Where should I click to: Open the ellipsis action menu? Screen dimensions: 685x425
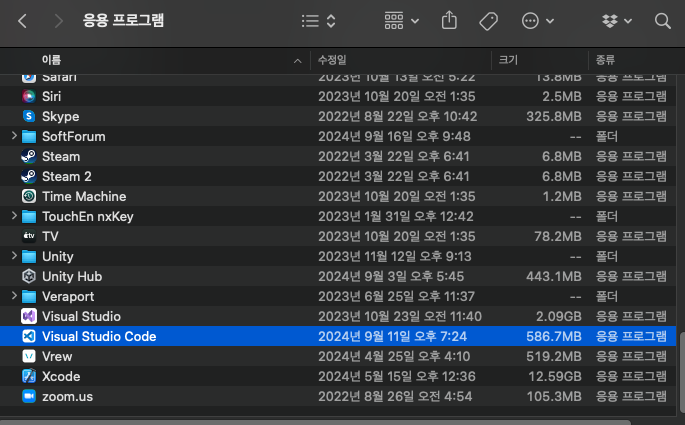(x=538, y=21)
